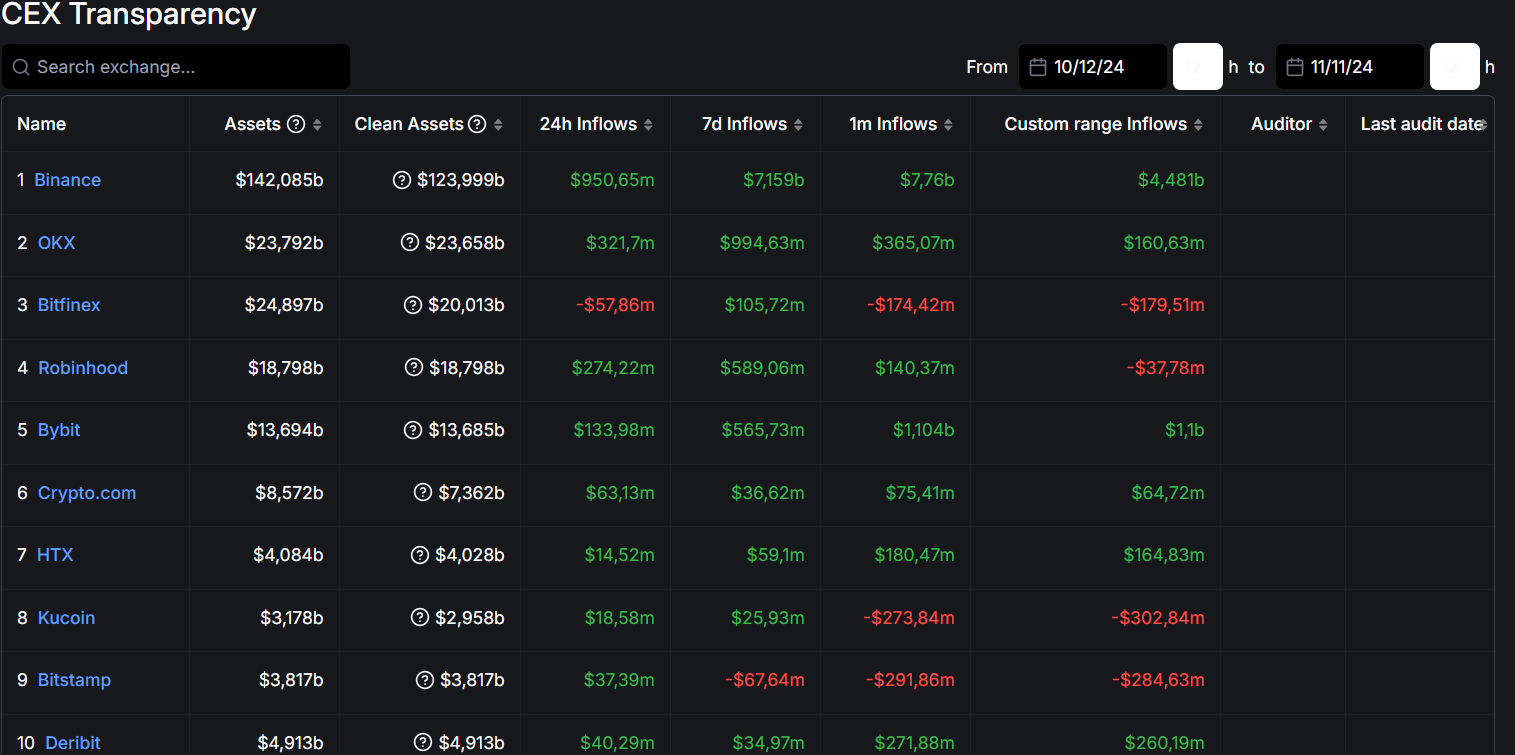Sort by the Auditor column
The height and width of the screenshot is (755, 1515).
pyautogui.click(x=1323, y=125)
